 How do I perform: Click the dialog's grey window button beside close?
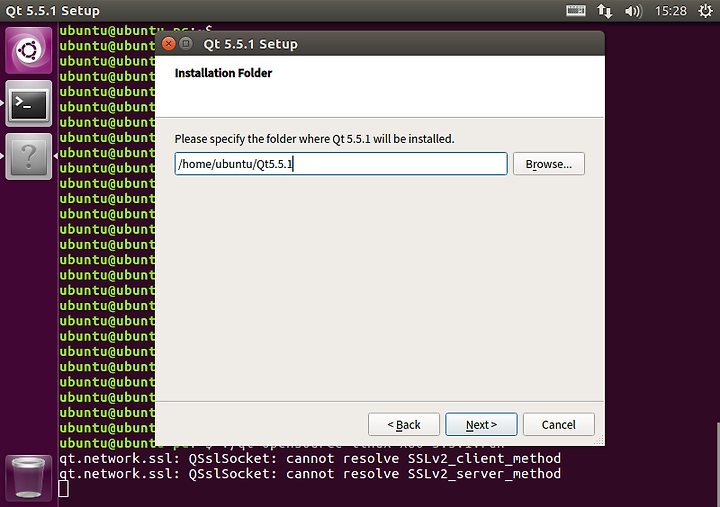[186, 44]
